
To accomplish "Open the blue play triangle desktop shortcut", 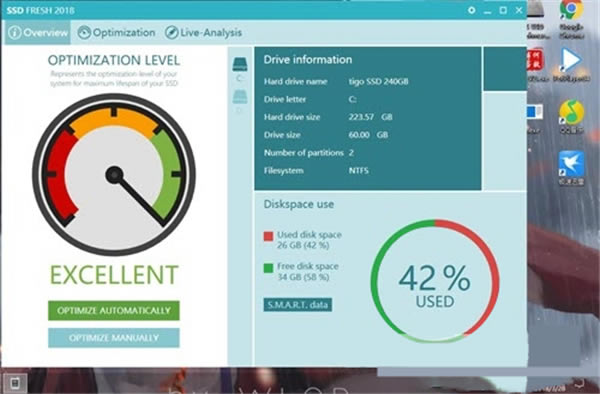I will pyautogui.click(x=571, y=60).
